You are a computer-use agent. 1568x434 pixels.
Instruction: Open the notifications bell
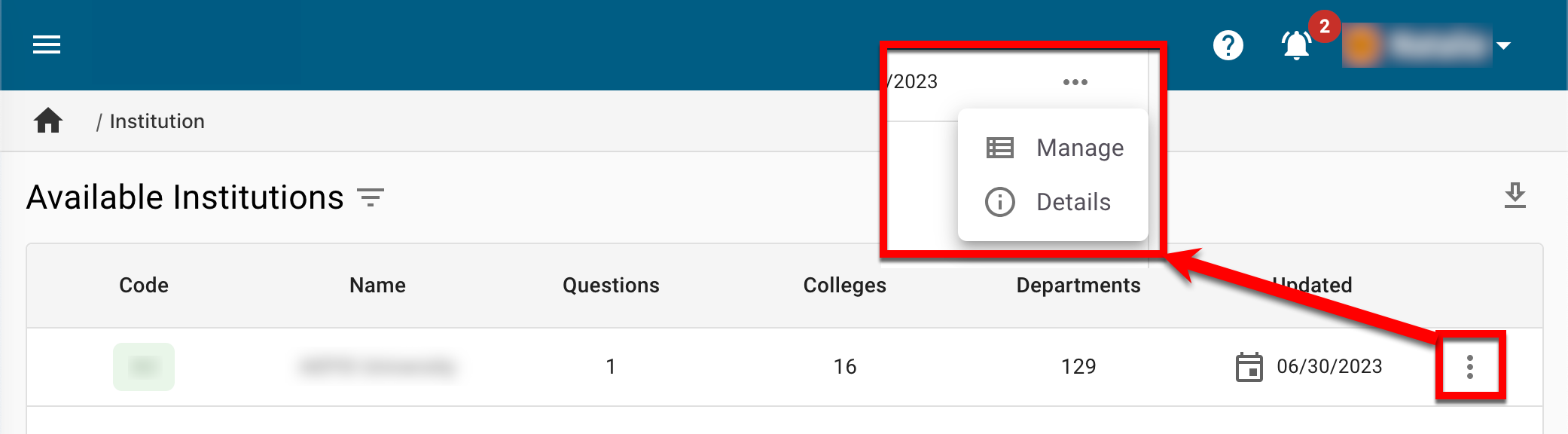1296,46
